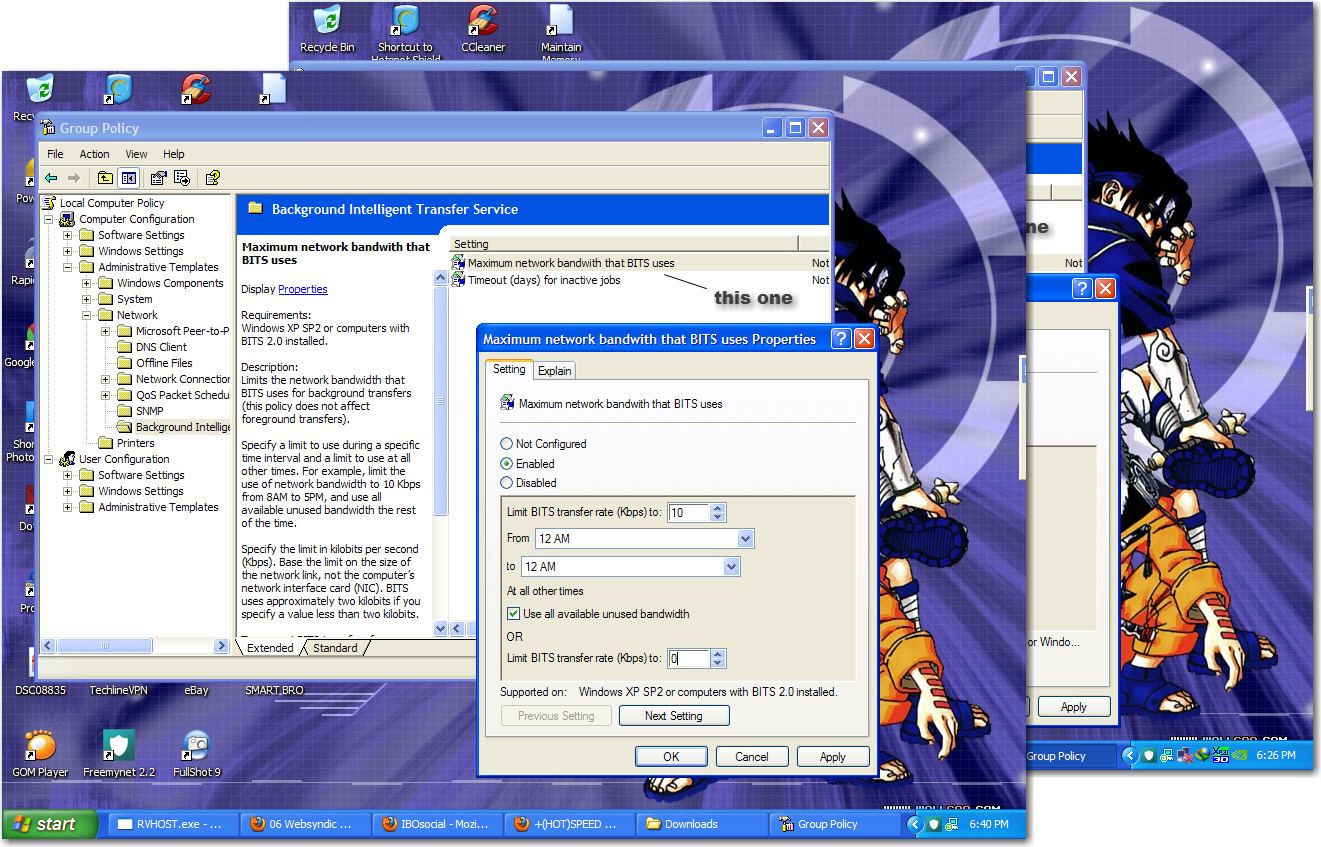Click the Firefox icon of 06 Websyndic taskbar button
Viewport: 1321px width, 847px height.
pyautogui.click(x=258, y=824)
